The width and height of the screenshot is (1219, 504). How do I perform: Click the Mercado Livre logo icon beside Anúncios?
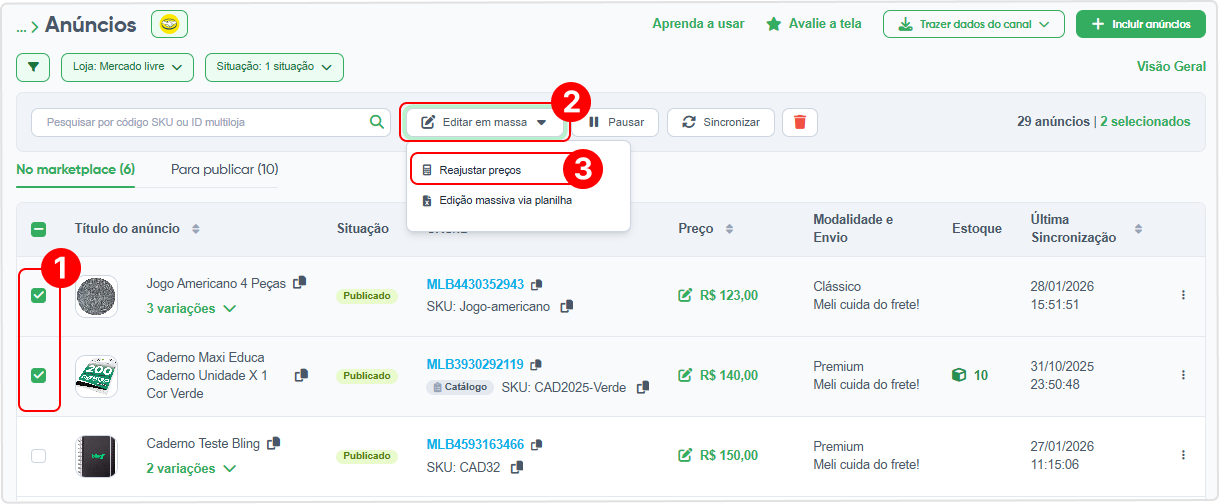(x=169, y=24)
